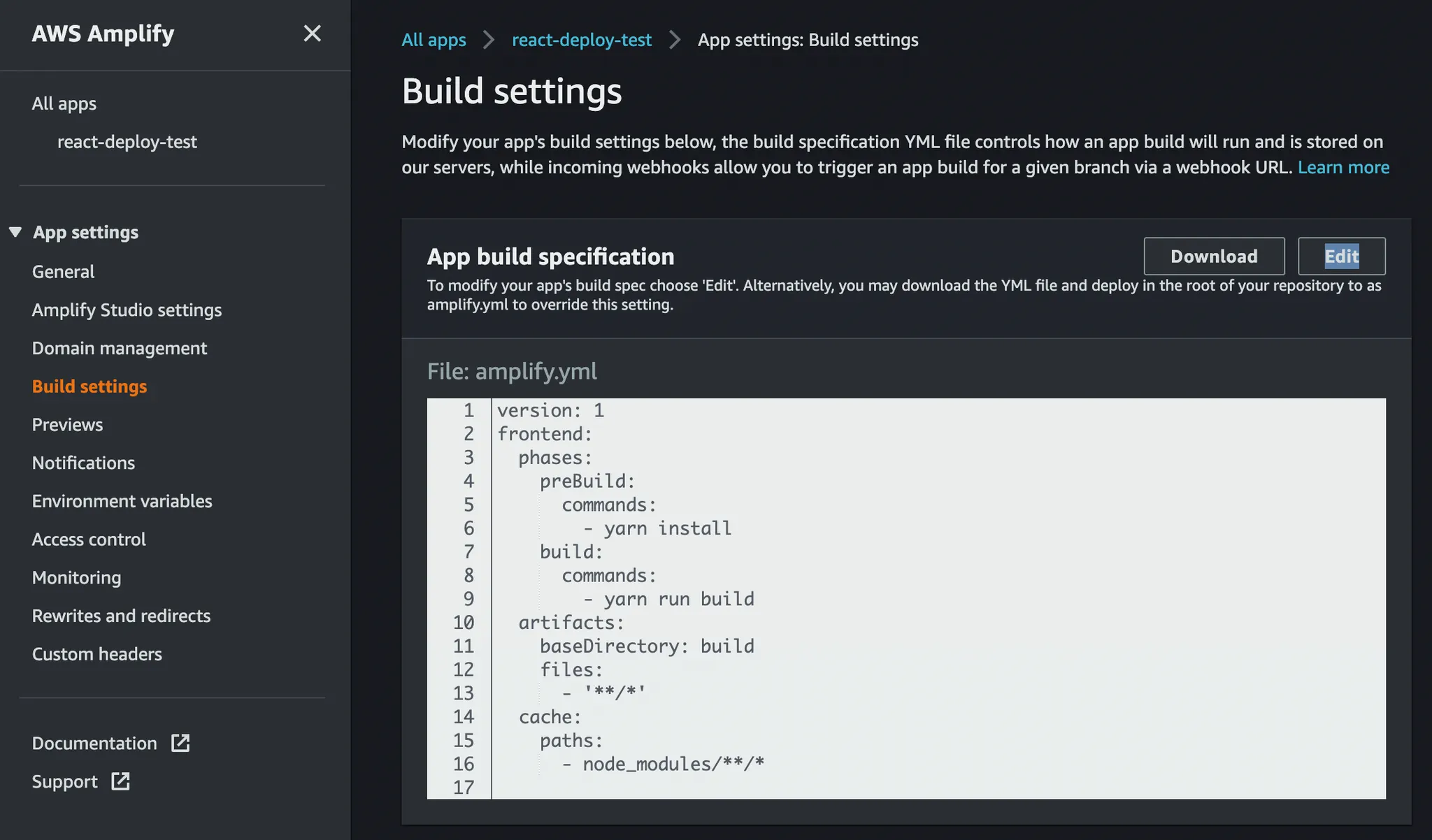
Task: Collapse the App settings section triangle
Action: (x=15, y=232)
